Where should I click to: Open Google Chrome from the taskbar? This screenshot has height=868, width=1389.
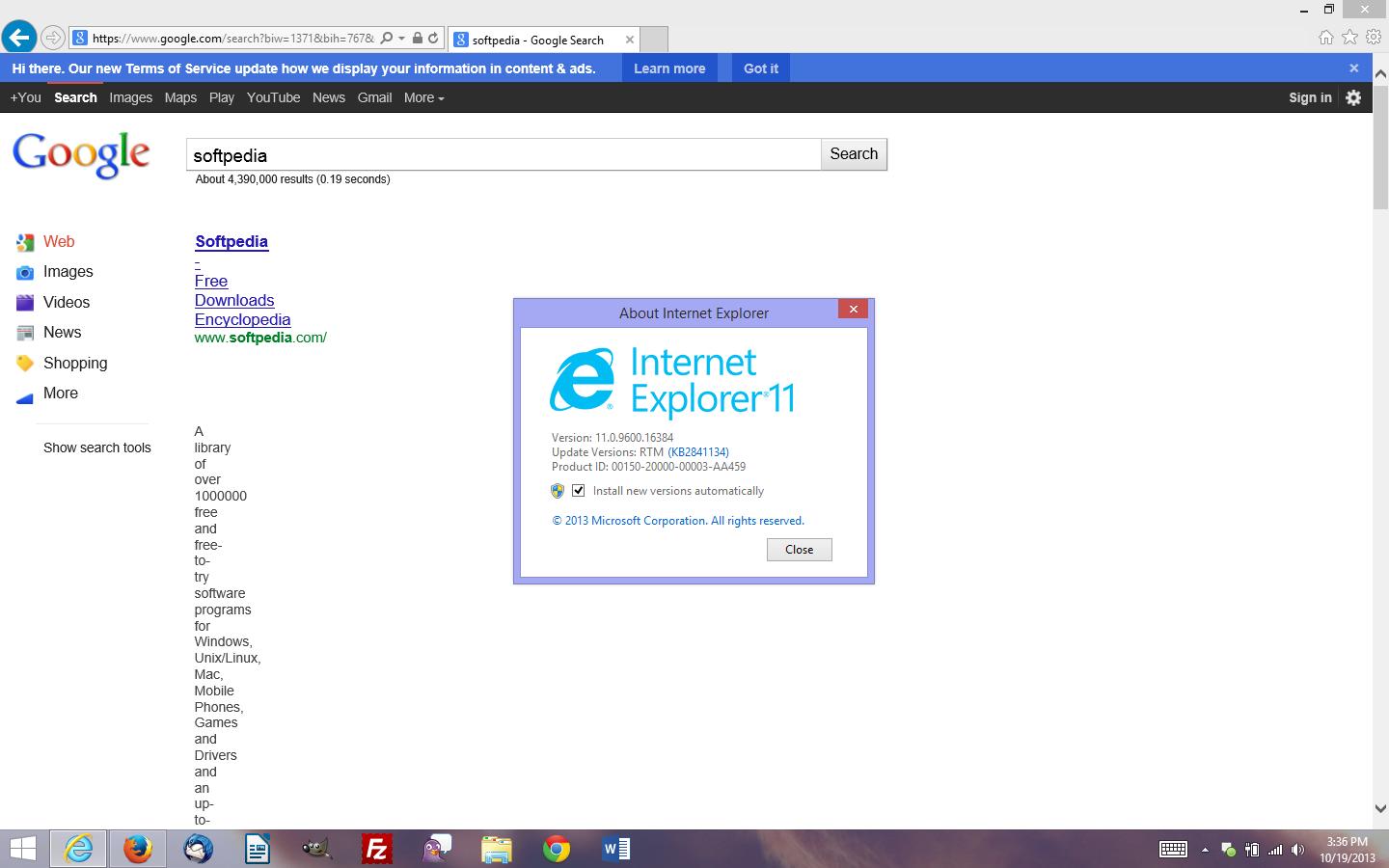[x=556, y=849]
